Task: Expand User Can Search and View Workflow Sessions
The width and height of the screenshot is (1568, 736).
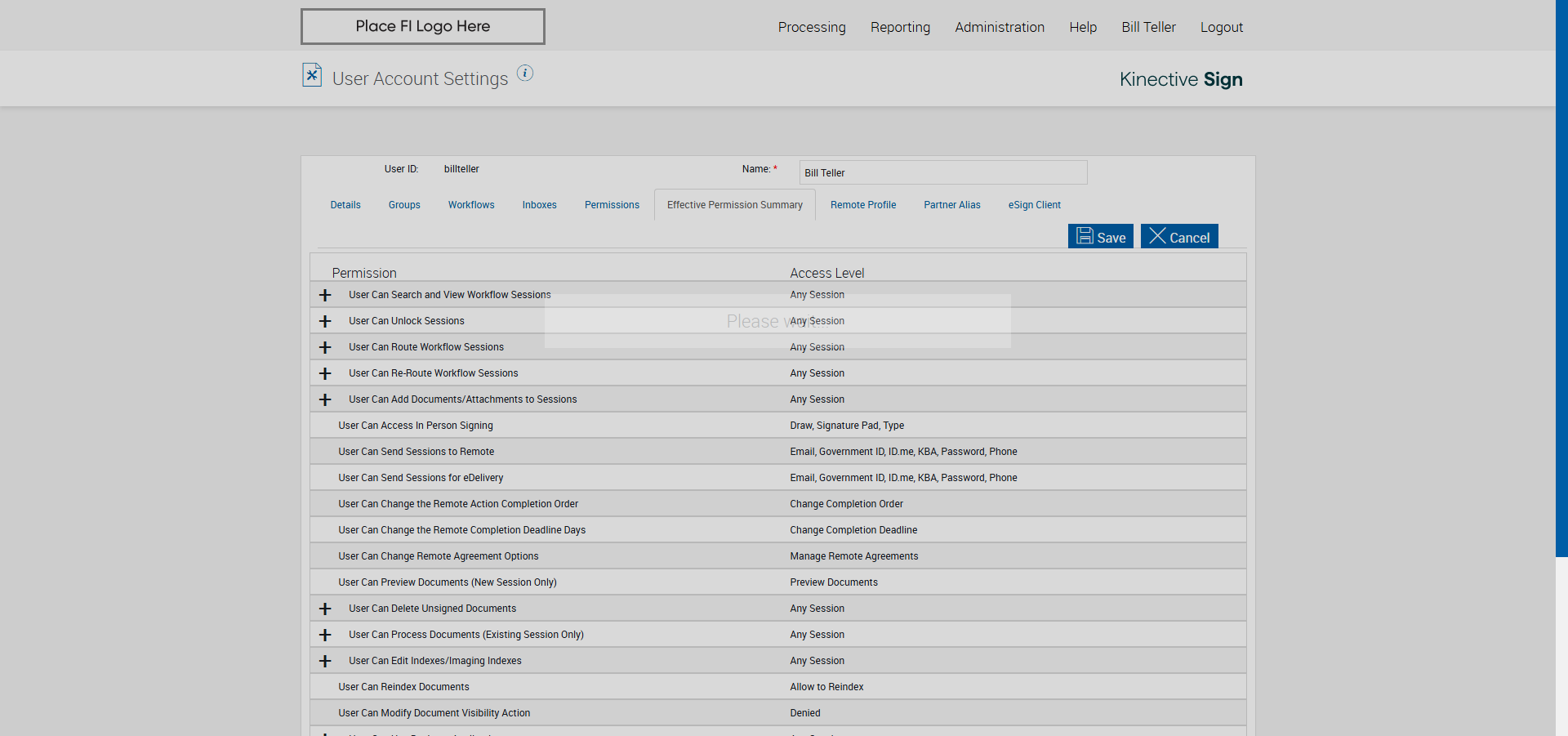Action: (325, 295)
